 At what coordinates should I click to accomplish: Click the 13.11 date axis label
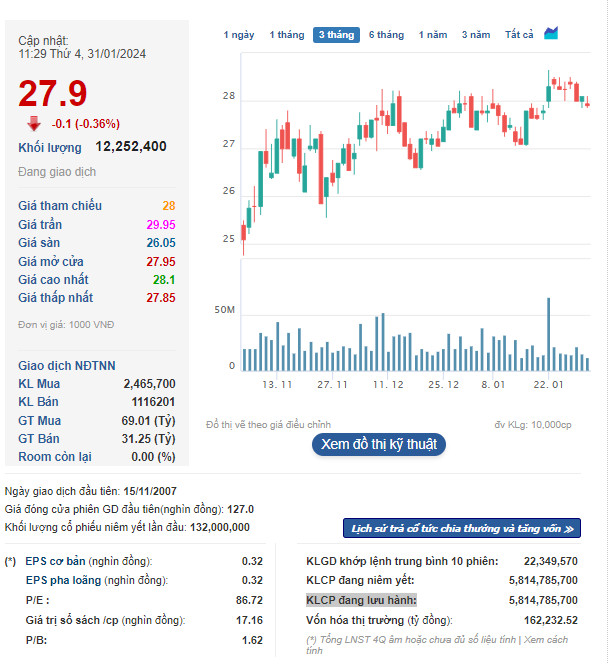coord(277,385)
